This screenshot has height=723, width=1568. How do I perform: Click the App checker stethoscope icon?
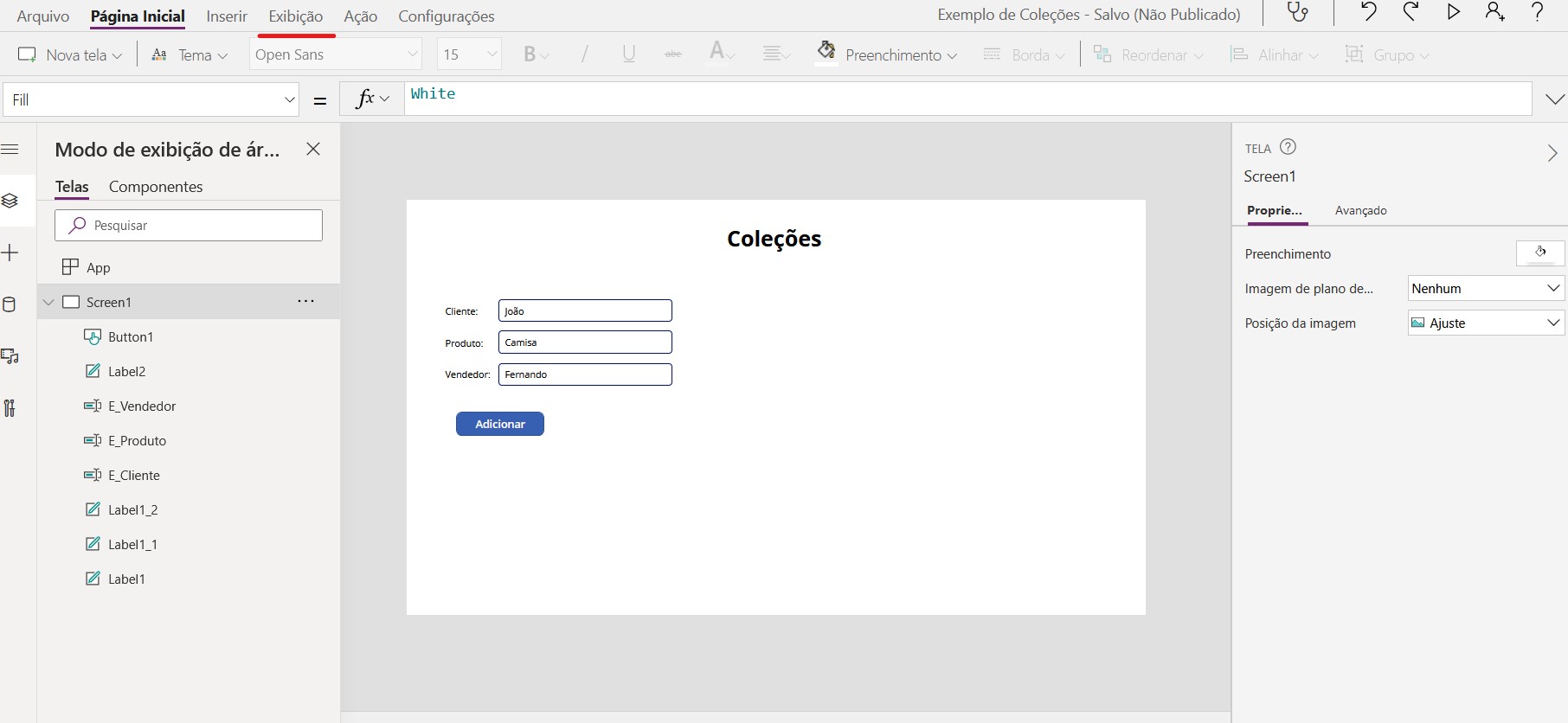tap(1297, 13)
